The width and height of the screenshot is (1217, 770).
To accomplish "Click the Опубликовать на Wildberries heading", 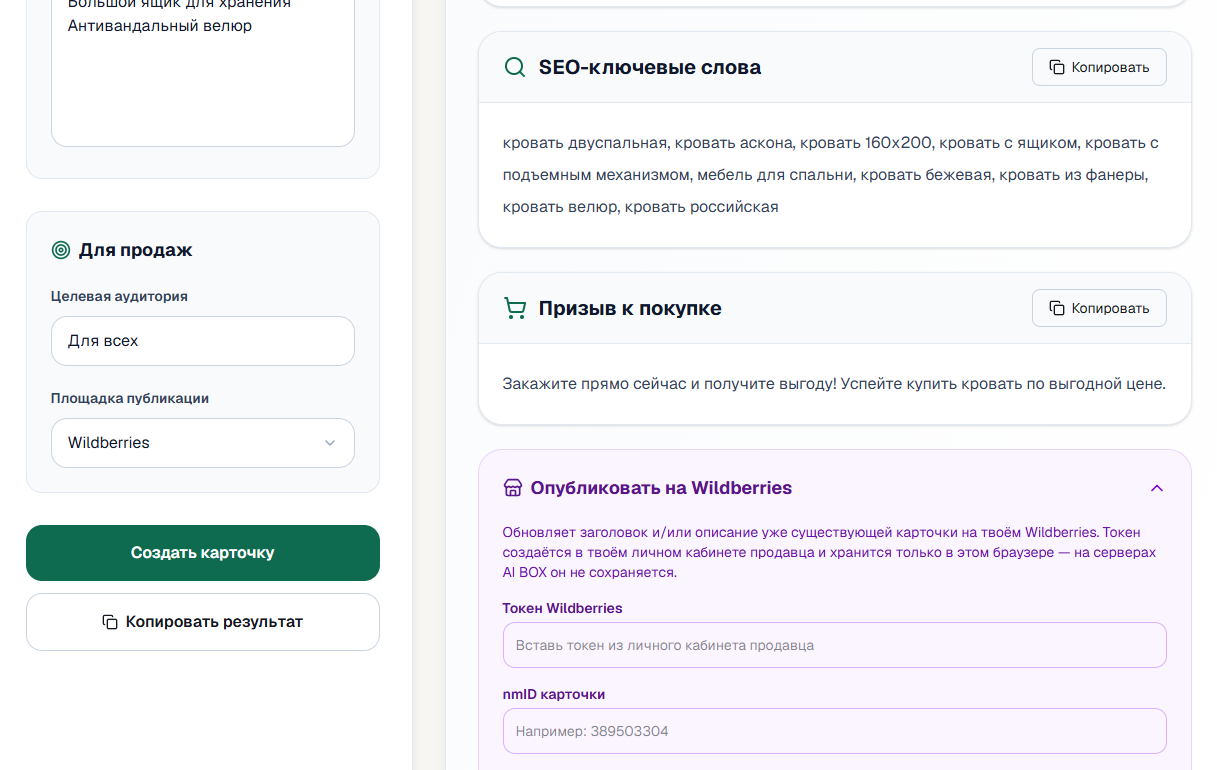I will click(661, 488).
